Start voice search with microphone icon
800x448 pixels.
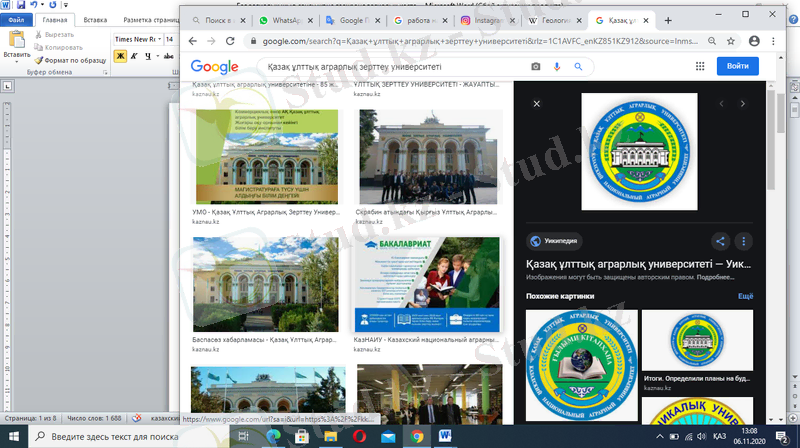tap(557, 66)
